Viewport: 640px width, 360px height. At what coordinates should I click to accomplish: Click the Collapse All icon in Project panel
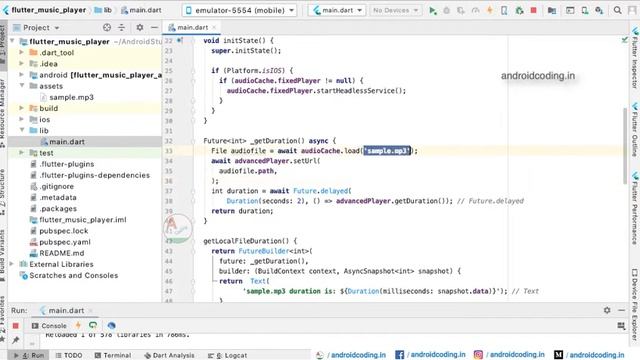coord(122,27)
